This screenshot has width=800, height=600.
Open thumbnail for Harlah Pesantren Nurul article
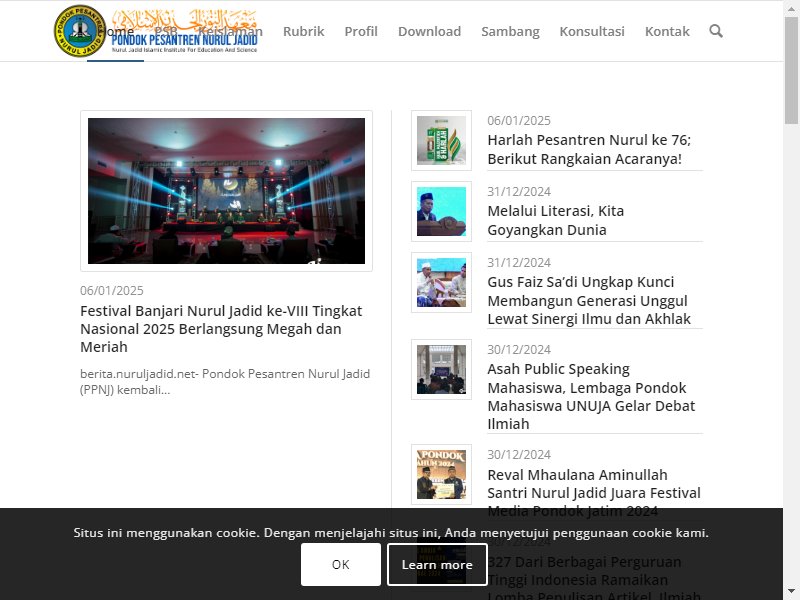coord(441,140)
